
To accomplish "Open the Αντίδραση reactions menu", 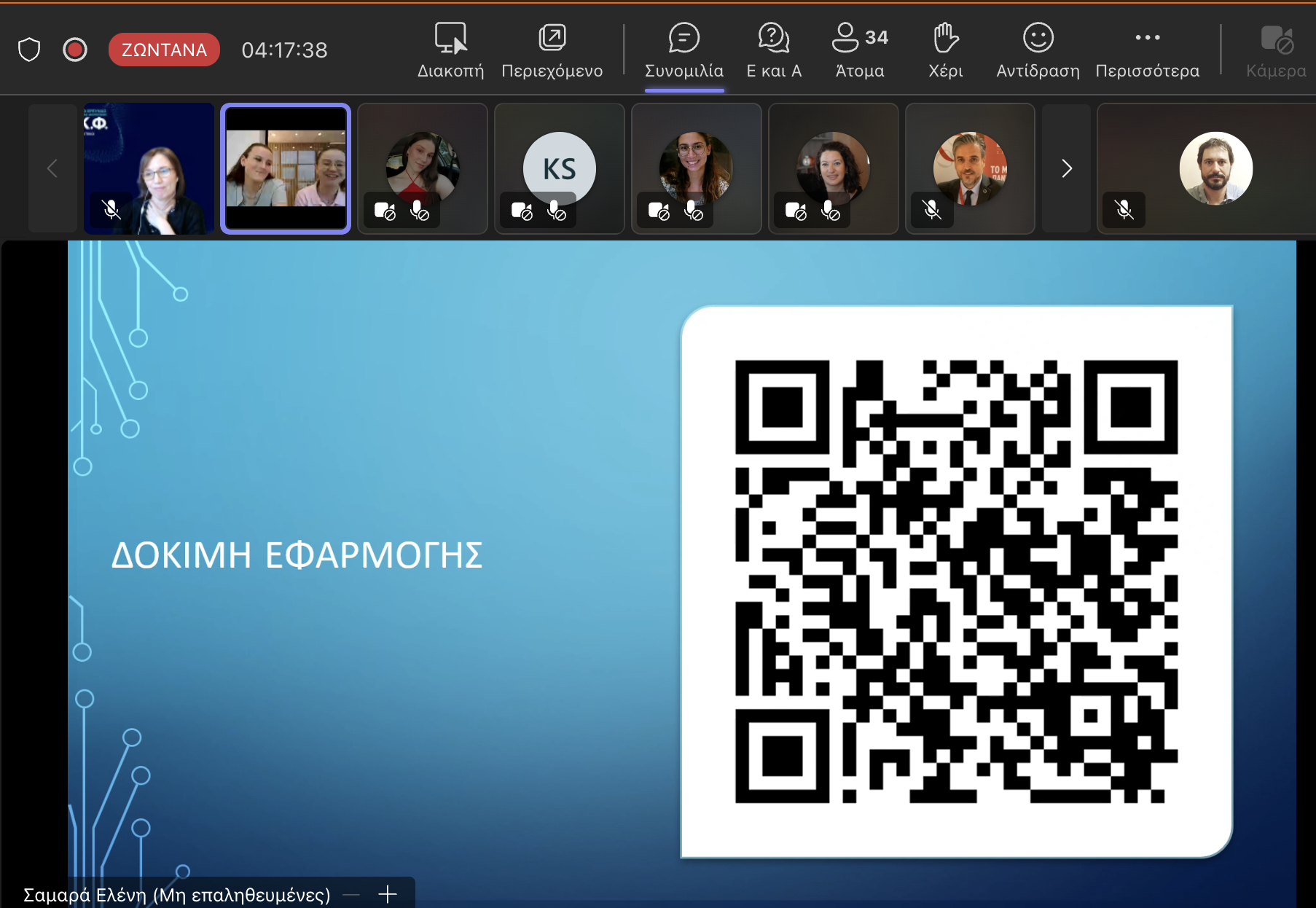I will (x=1038, y=50).
